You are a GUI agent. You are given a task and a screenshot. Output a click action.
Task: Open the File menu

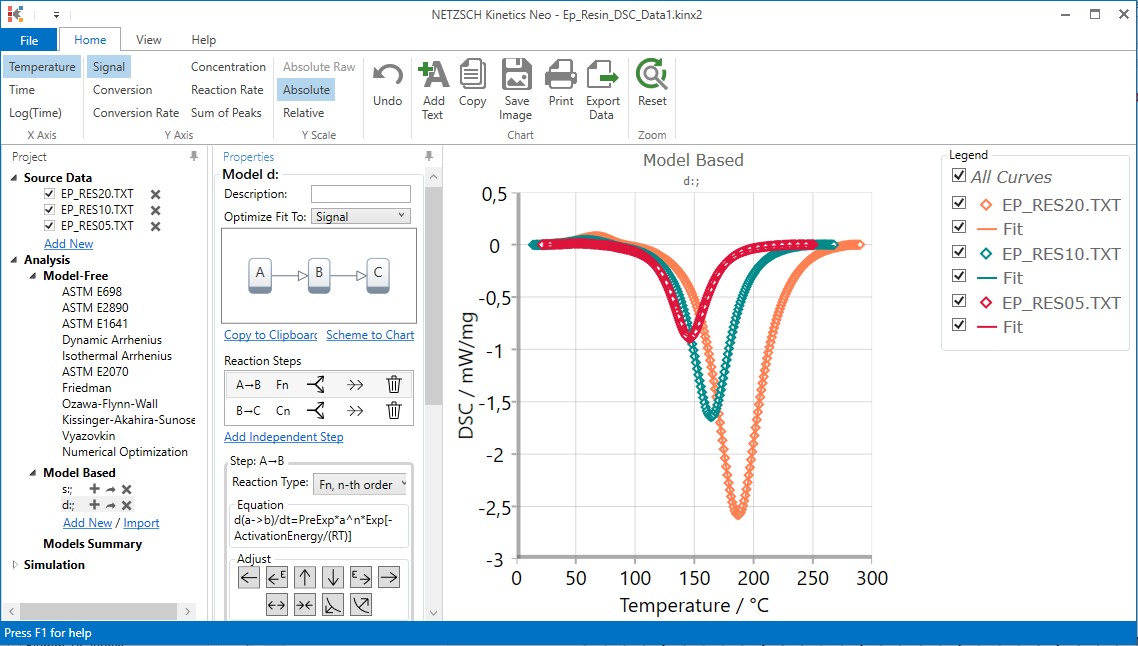(x=29, y=40)
